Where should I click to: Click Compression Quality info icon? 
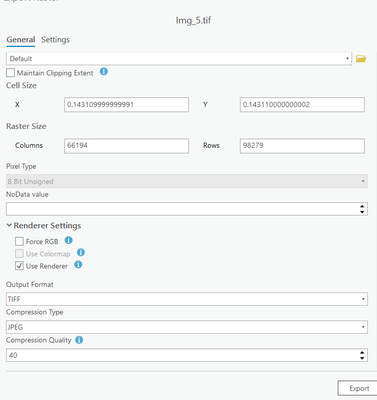pyautogui.click(x=79, y=340)
